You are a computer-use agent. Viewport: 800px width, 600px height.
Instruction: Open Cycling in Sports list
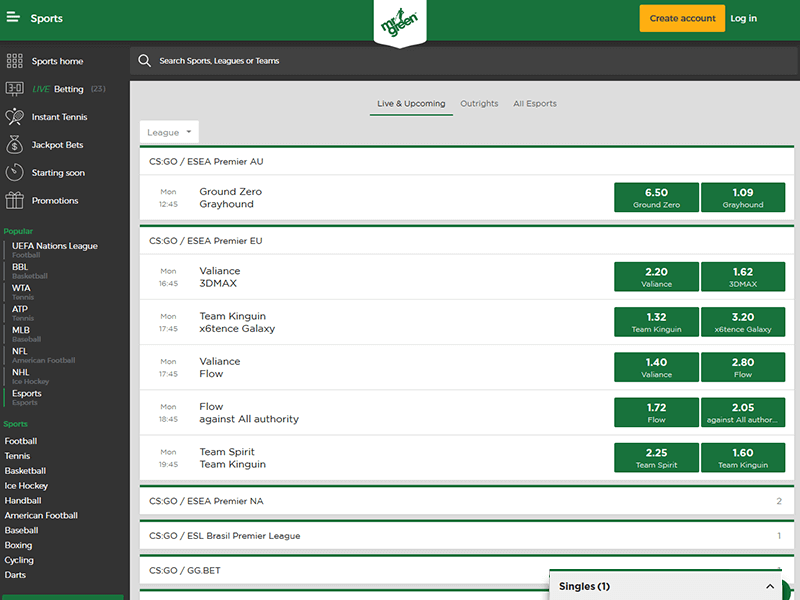point(19,560)
